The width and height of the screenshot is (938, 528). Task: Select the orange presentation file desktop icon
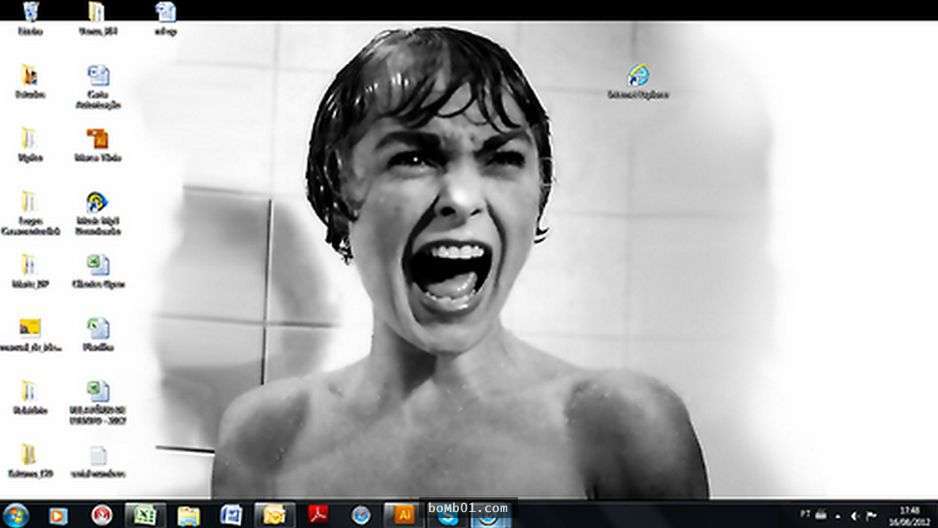click(x=98, y=145)
